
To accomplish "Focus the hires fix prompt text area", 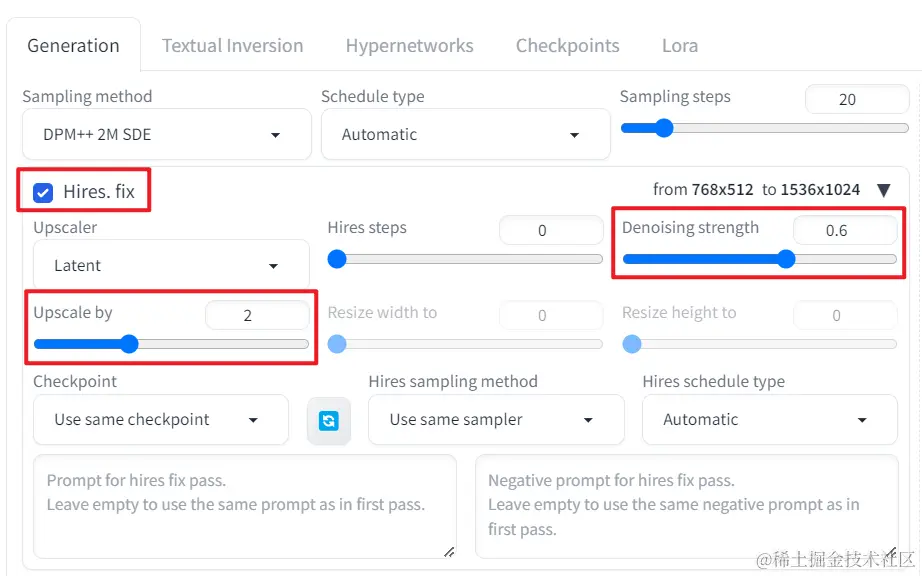I will click(x=245, y=506).
